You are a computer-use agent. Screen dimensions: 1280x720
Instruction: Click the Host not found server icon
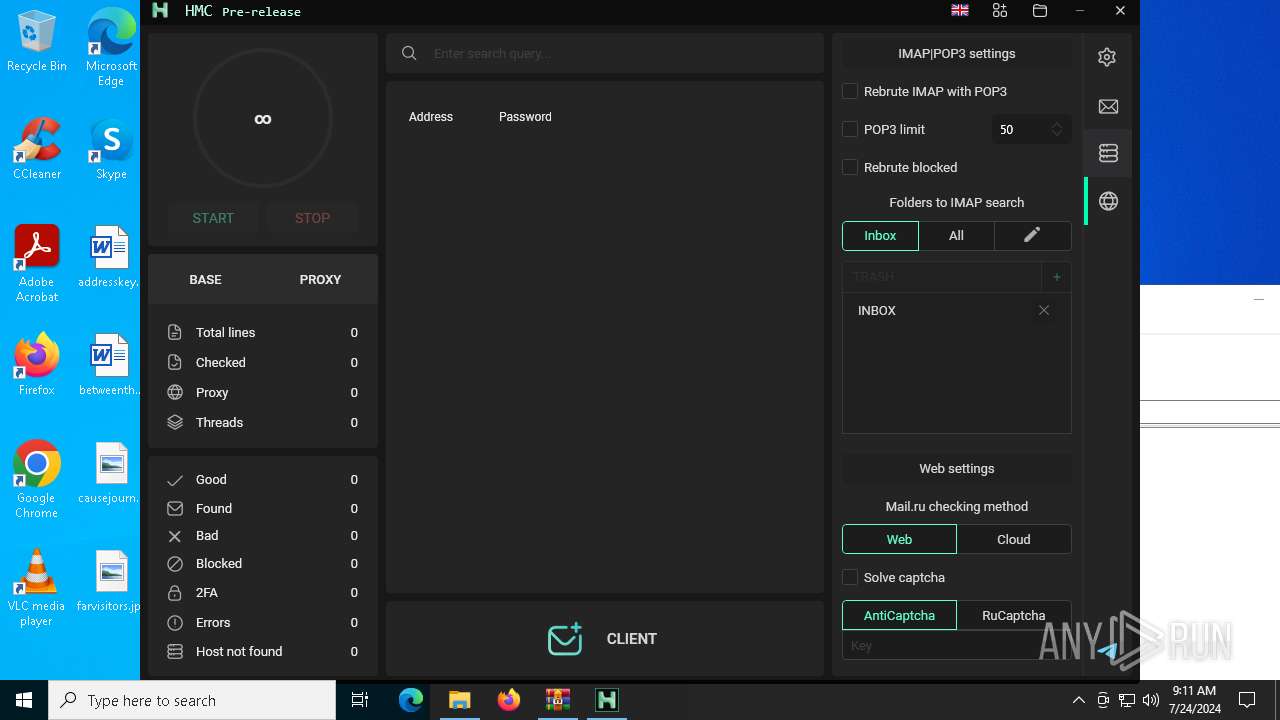click(175, 651)
